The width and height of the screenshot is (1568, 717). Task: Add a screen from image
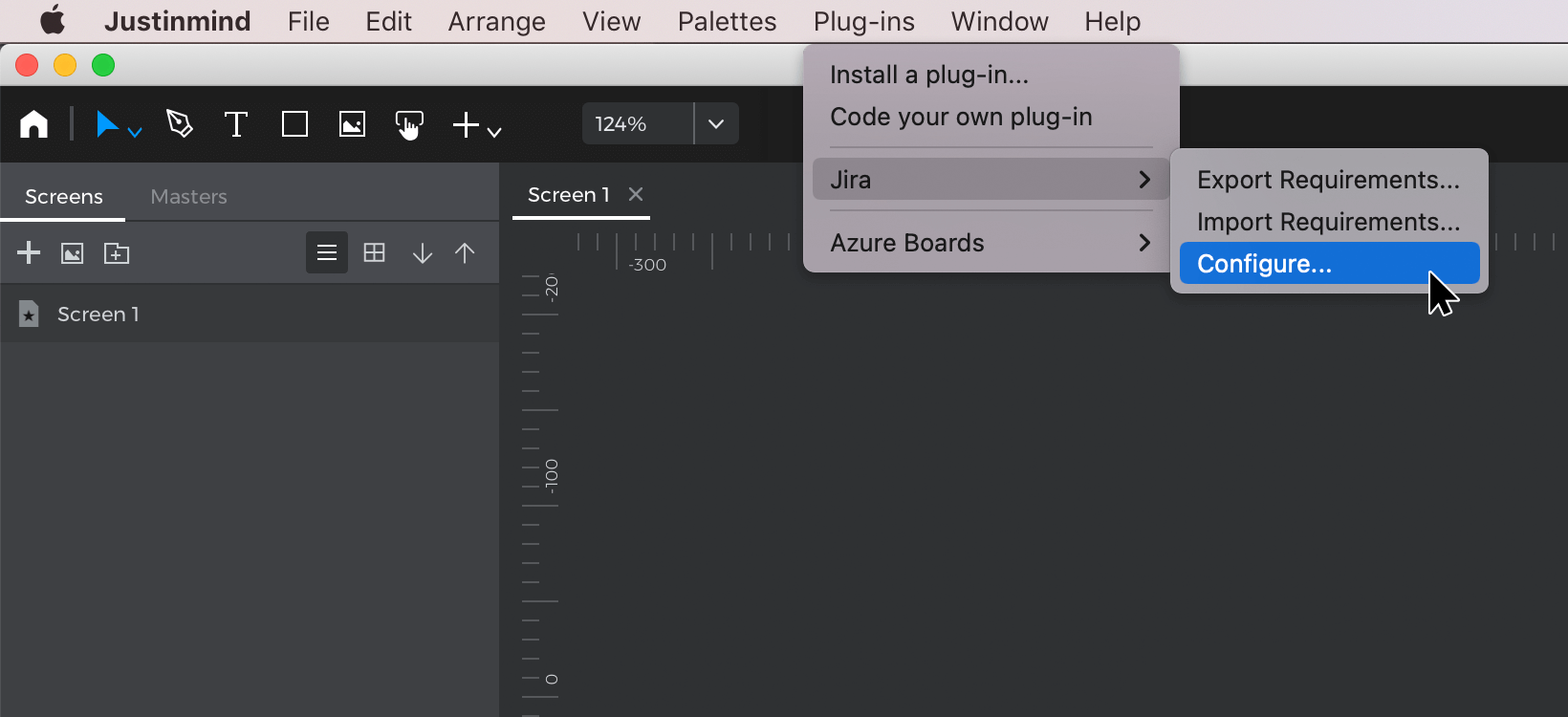point(73,253)
